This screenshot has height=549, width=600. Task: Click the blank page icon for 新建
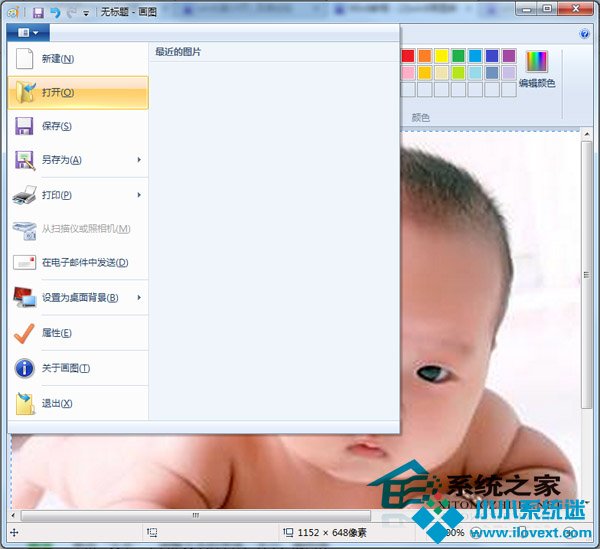click(24, 59)
